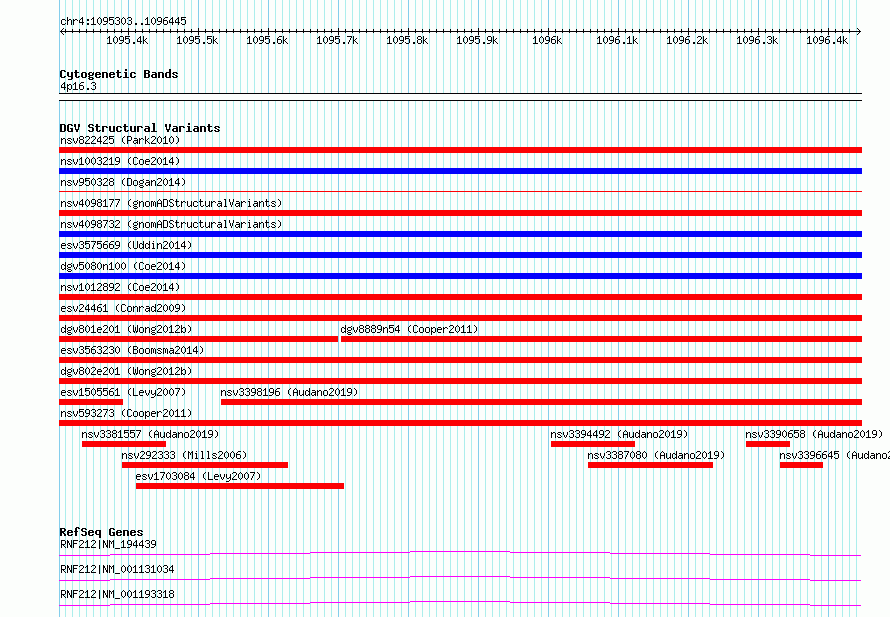Click the chr4:1095303..1096445 coordinates label

coord(123,21)
